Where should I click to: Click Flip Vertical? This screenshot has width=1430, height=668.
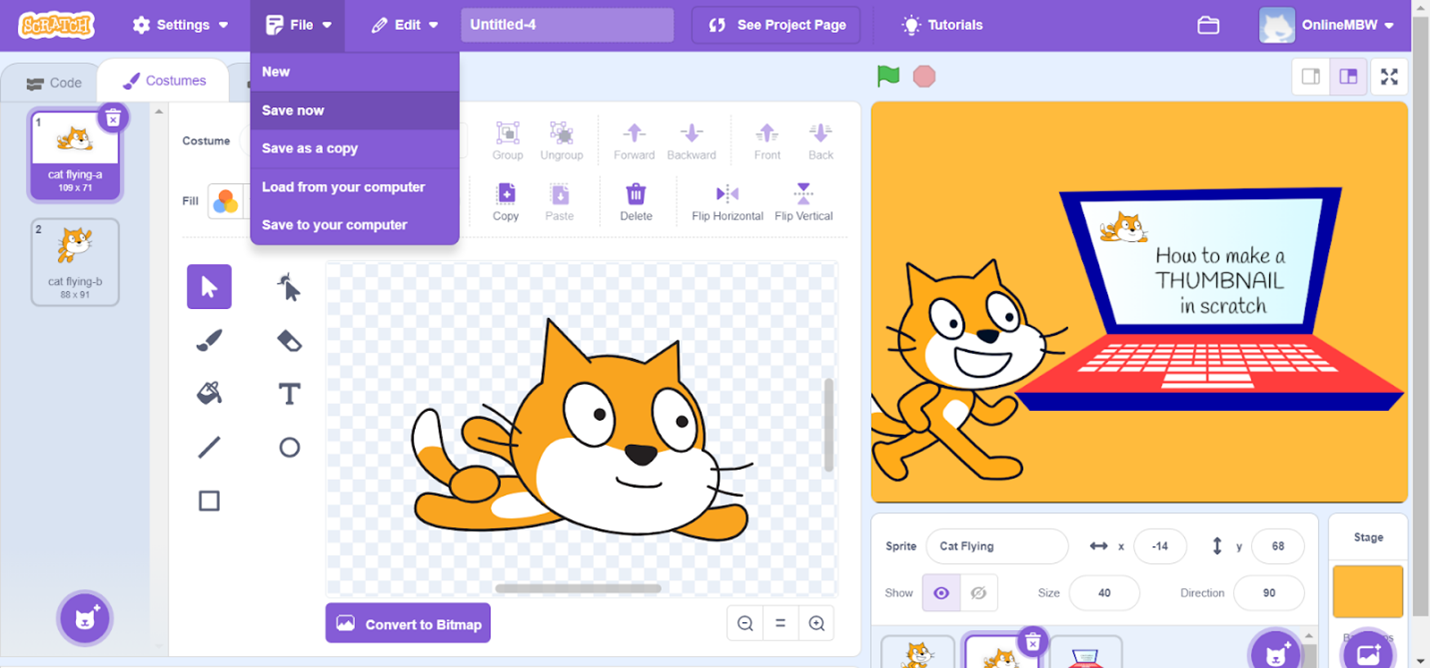click(x=803, y=201)
